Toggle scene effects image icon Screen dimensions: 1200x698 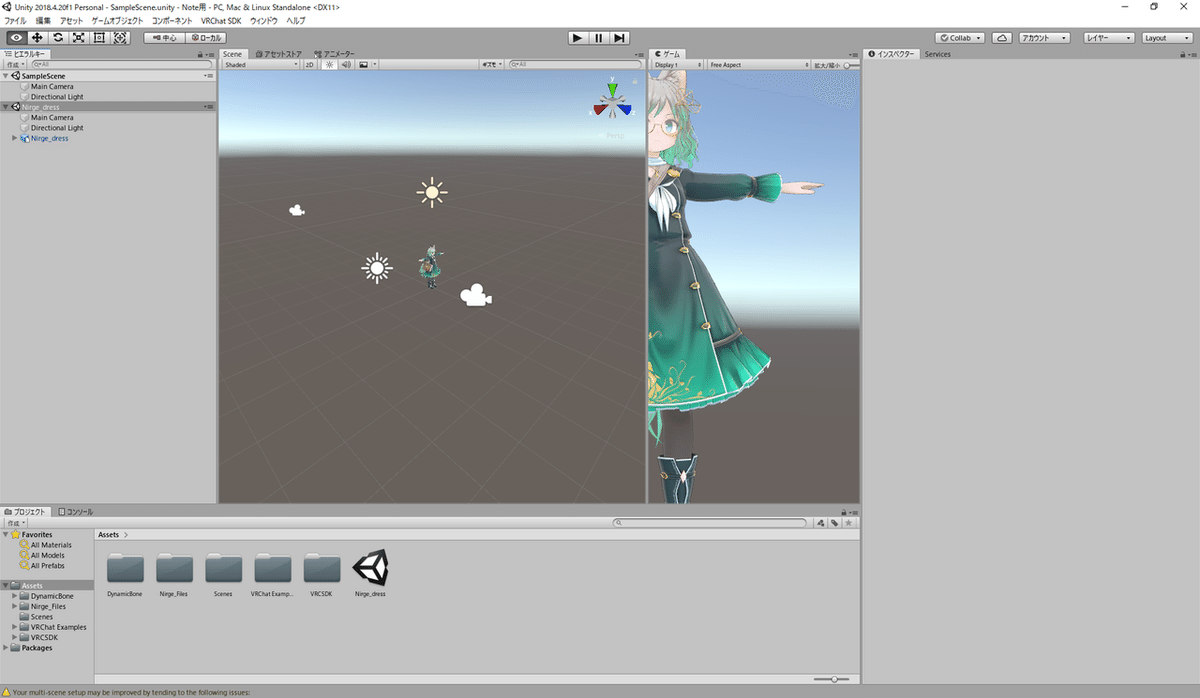pyautogui.click(x=364, y=64)
